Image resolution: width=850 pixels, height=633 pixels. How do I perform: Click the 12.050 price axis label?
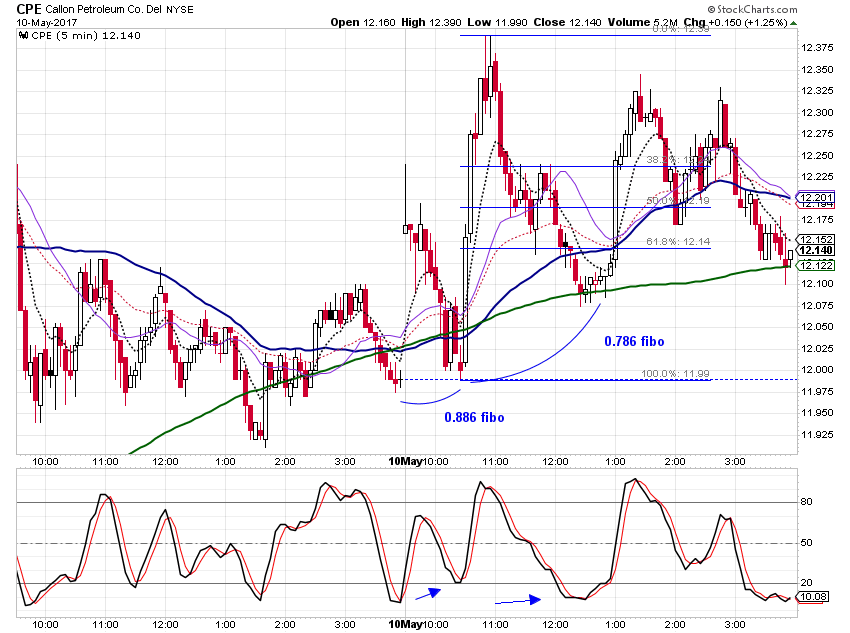pyautogui.click(x=817, y=327)
